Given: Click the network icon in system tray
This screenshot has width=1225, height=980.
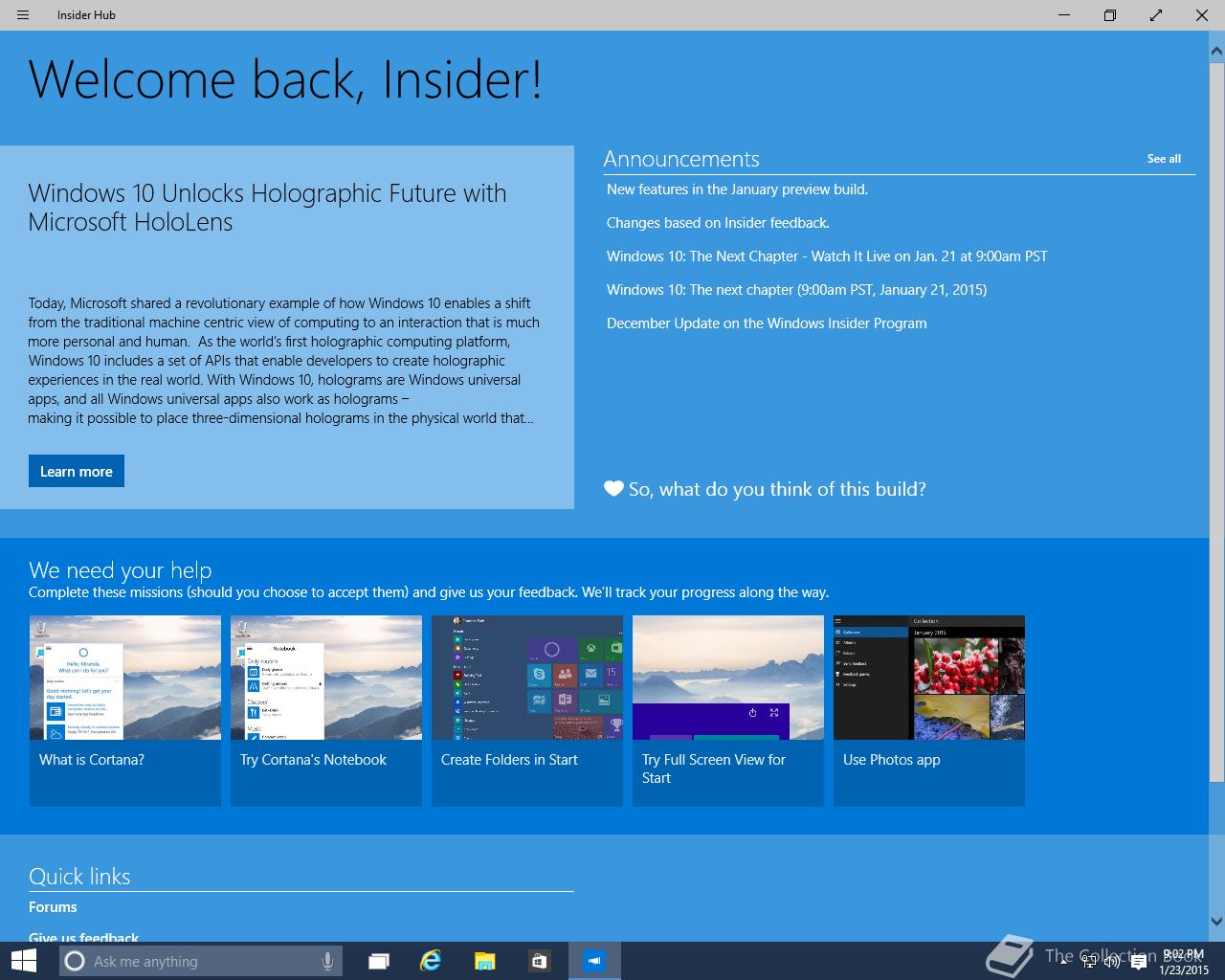Looking at the screenshot, I should [1089, 963].
